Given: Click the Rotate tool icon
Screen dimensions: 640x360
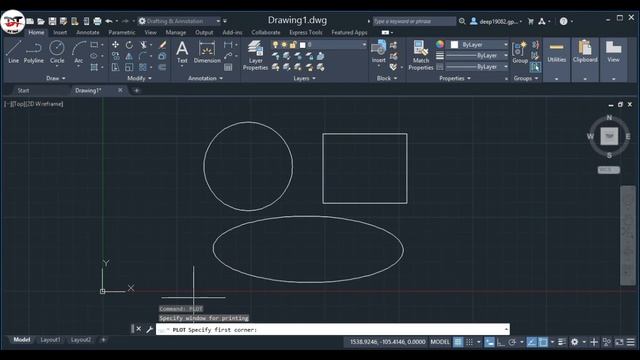Looking at the screenshot, I should tap(129, 44).
